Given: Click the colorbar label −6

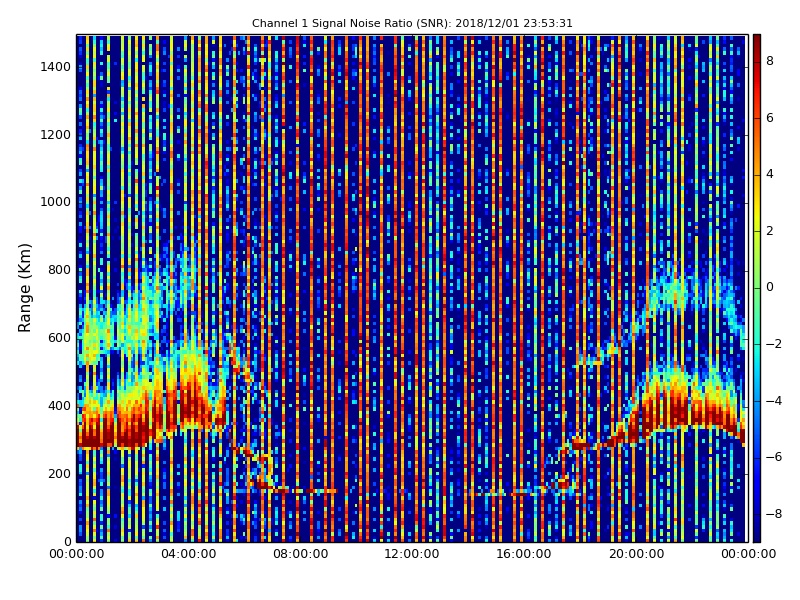Looking at the screenshot, I should (774, 457).
